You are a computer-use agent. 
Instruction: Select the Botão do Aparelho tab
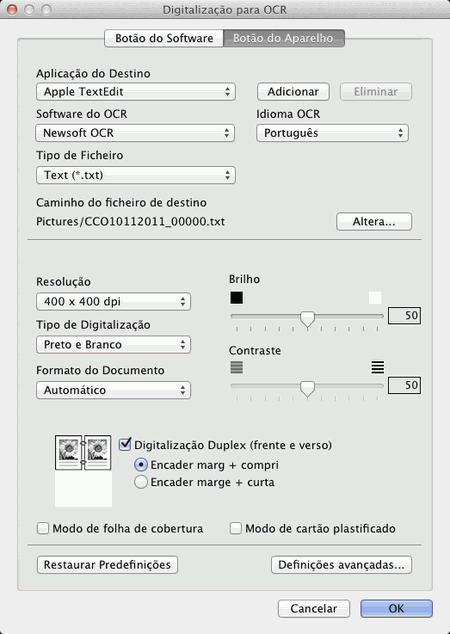click(x=284, y=38)
